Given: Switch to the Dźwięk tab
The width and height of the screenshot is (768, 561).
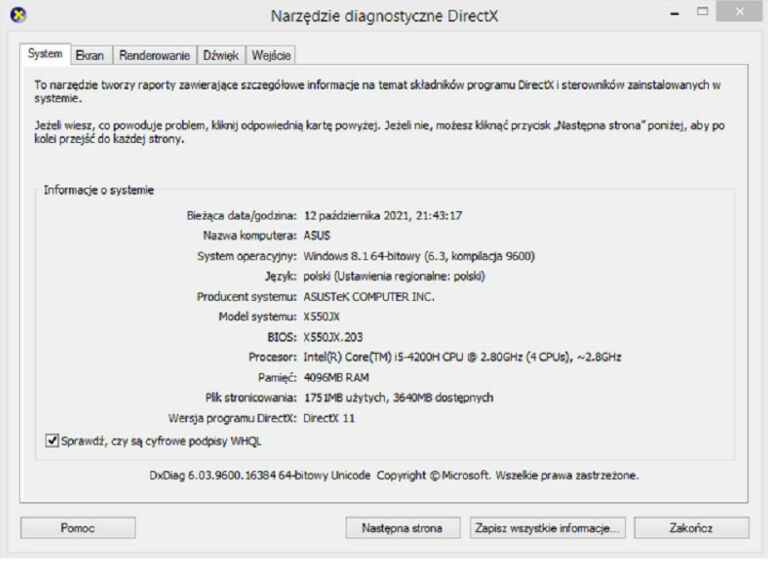Looking at the screenshot, I should (x=221, y=55).
